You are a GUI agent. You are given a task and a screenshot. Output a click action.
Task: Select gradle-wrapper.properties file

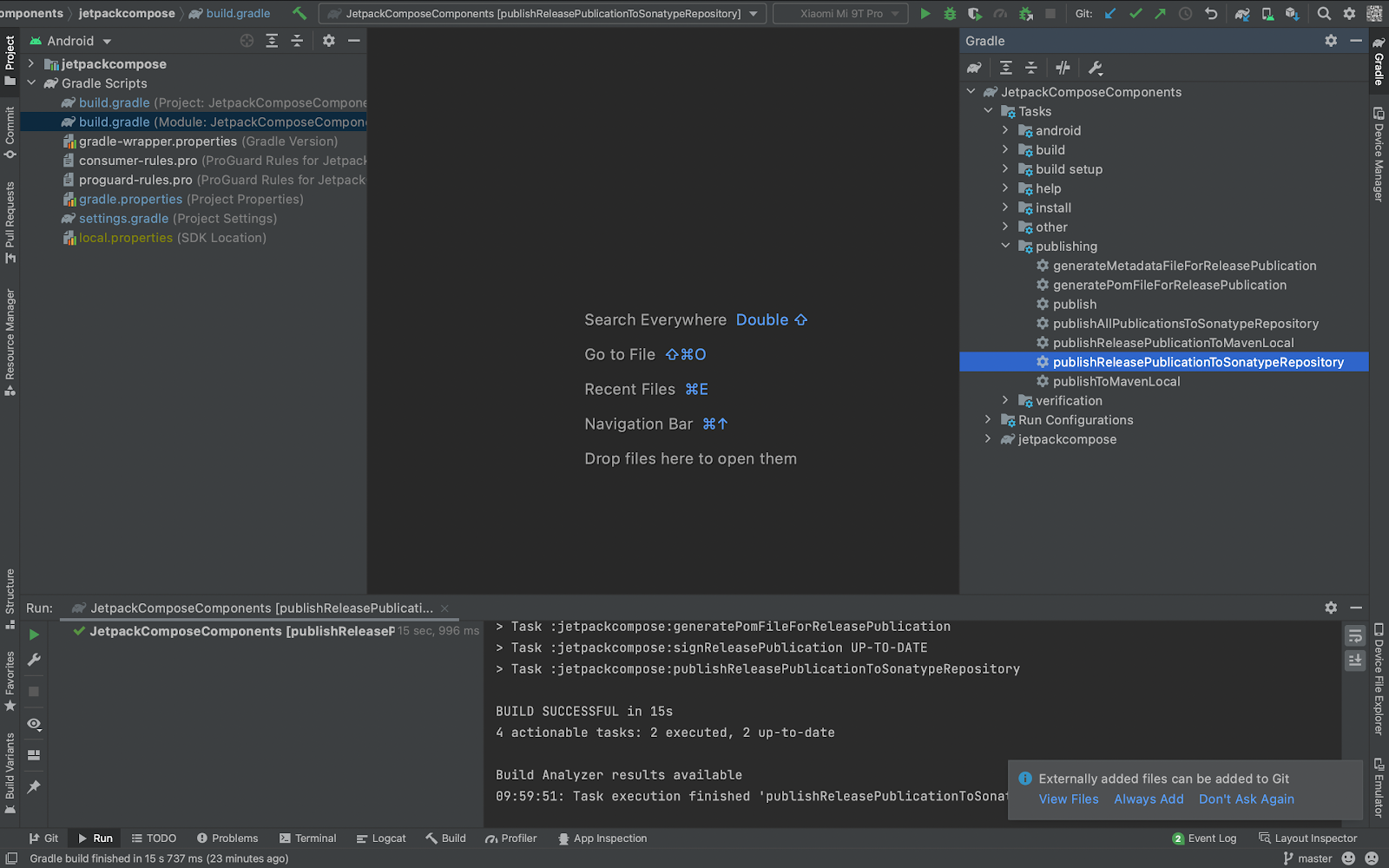click(x=157, y=141)
